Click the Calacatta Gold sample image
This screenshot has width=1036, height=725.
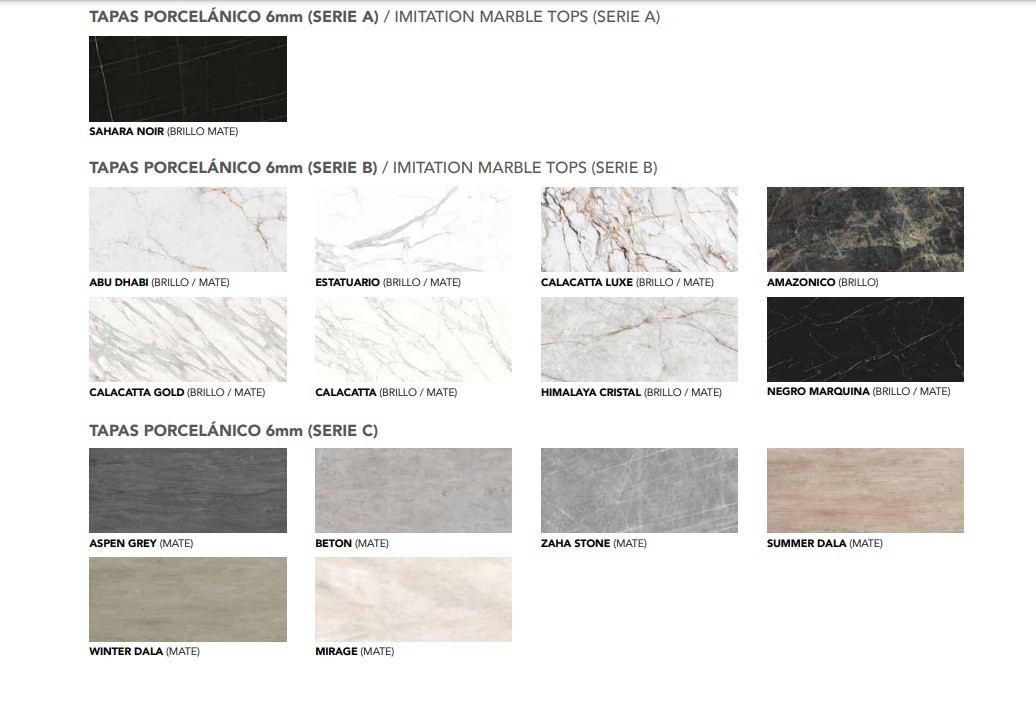(x=188, y=339)
